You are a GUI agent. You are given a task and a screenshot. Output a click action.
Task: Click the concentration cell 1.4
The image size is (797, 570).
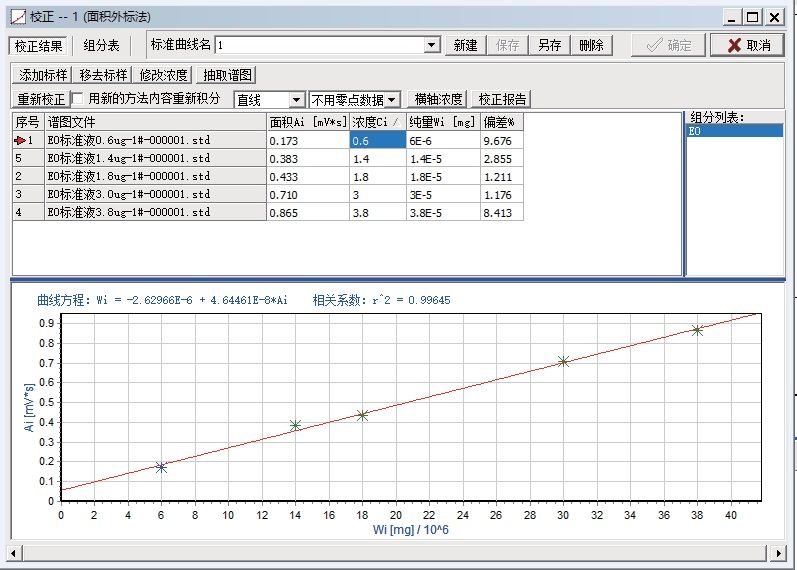[x=378, y=159]
